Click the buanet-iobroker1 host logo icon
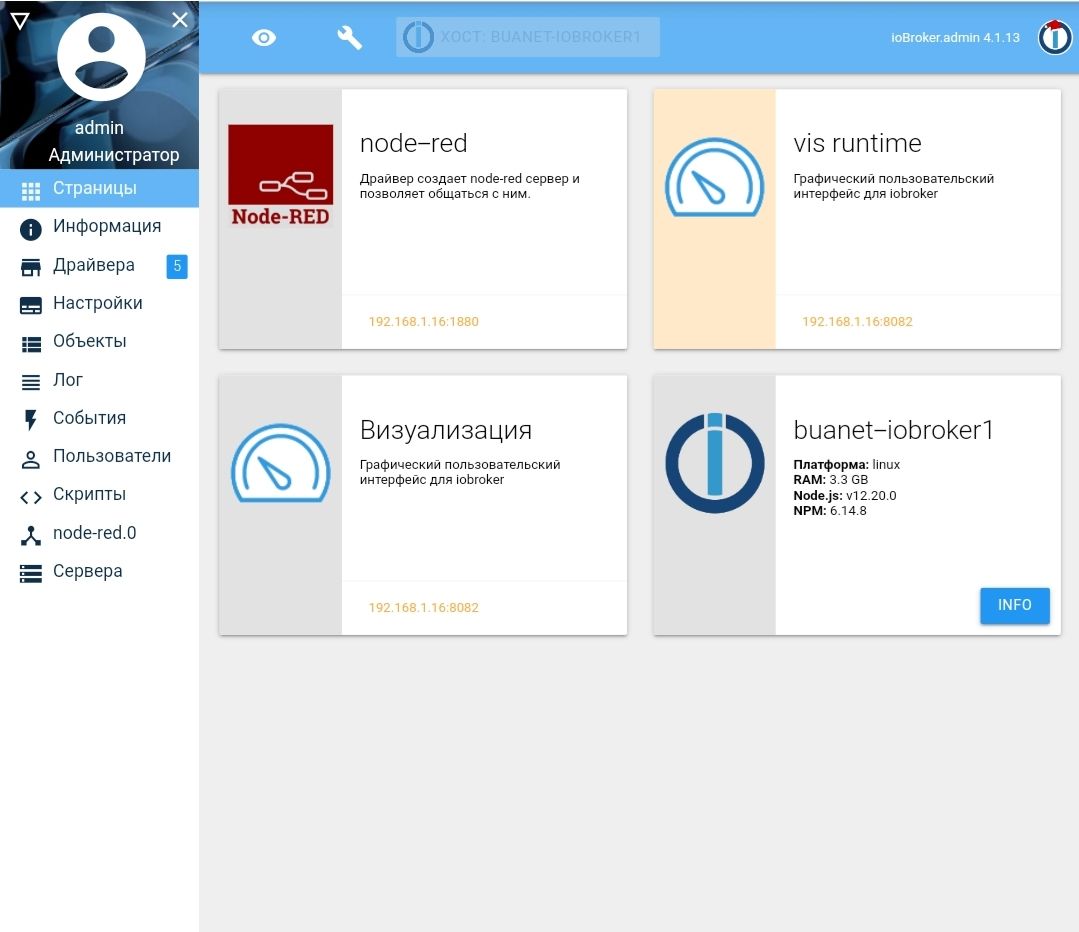 click(x=715, y=463)
